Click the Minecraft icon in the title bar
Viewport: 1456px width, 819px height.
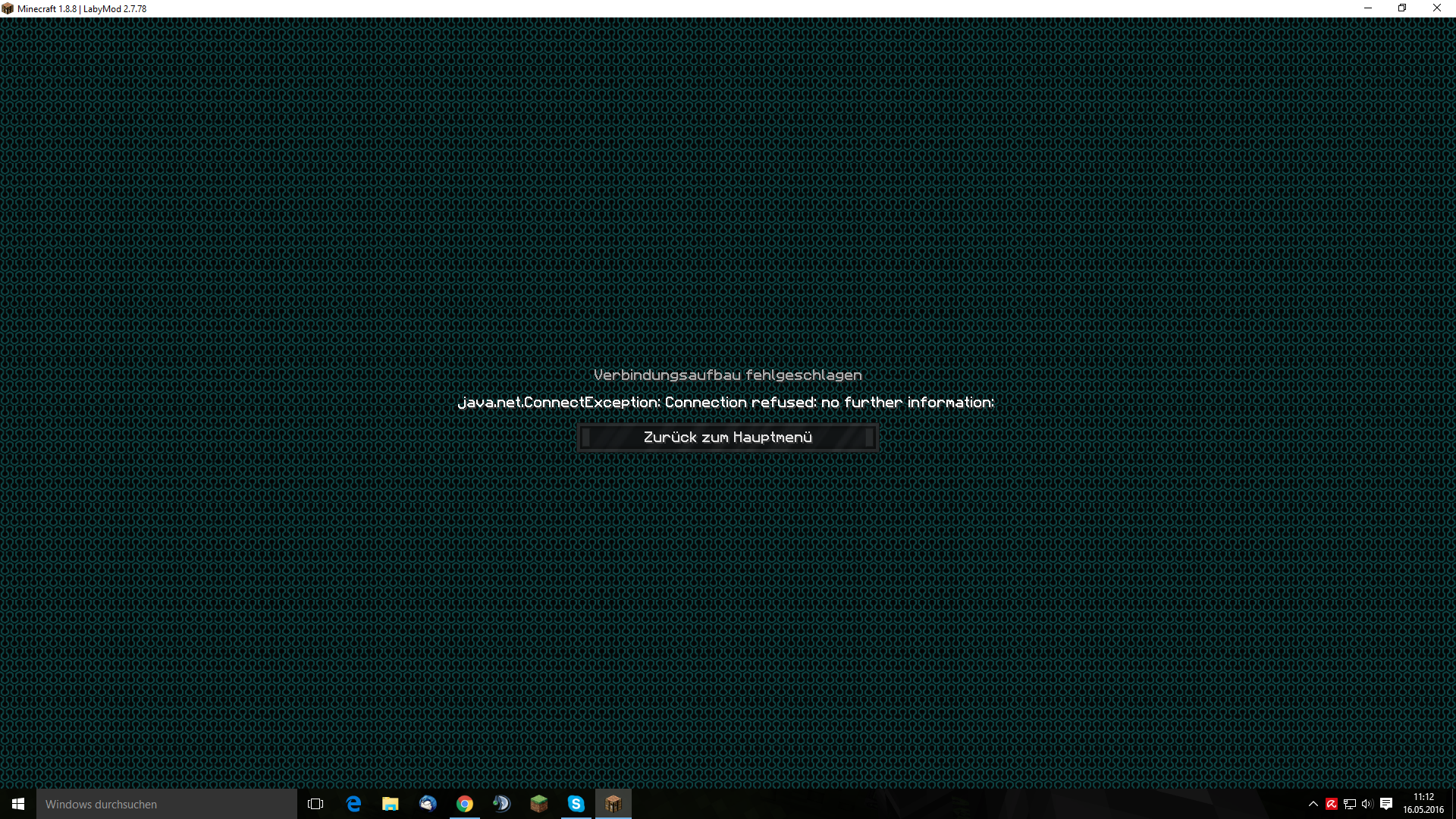point(8,8)
